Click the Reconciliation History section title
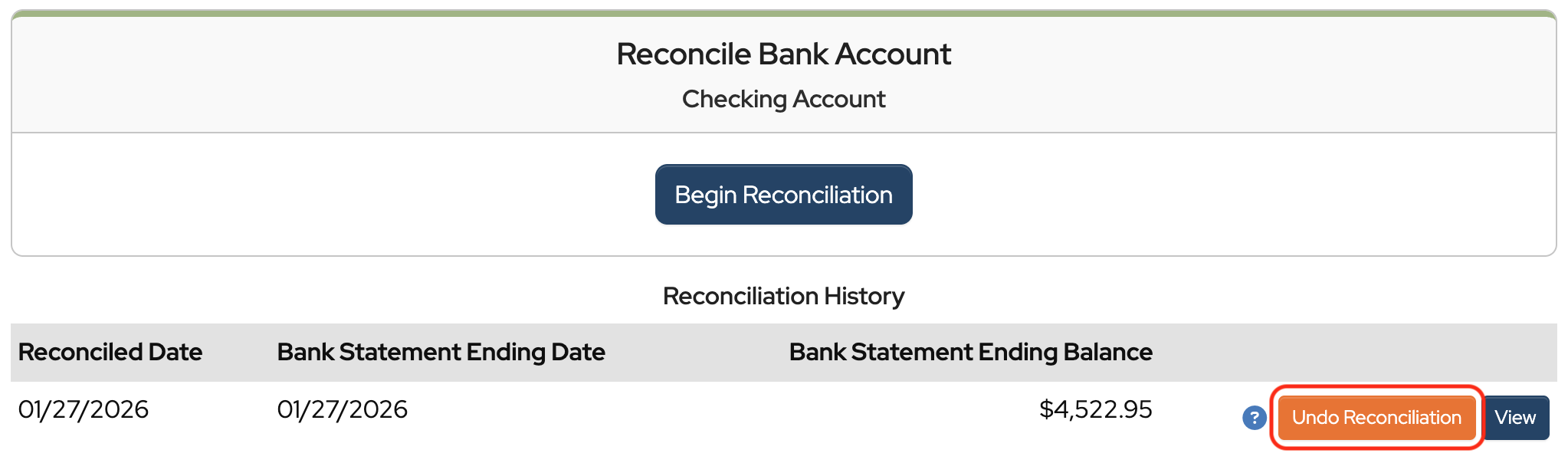Screen dimensions: 1568x463 click(x=783, y=296)
